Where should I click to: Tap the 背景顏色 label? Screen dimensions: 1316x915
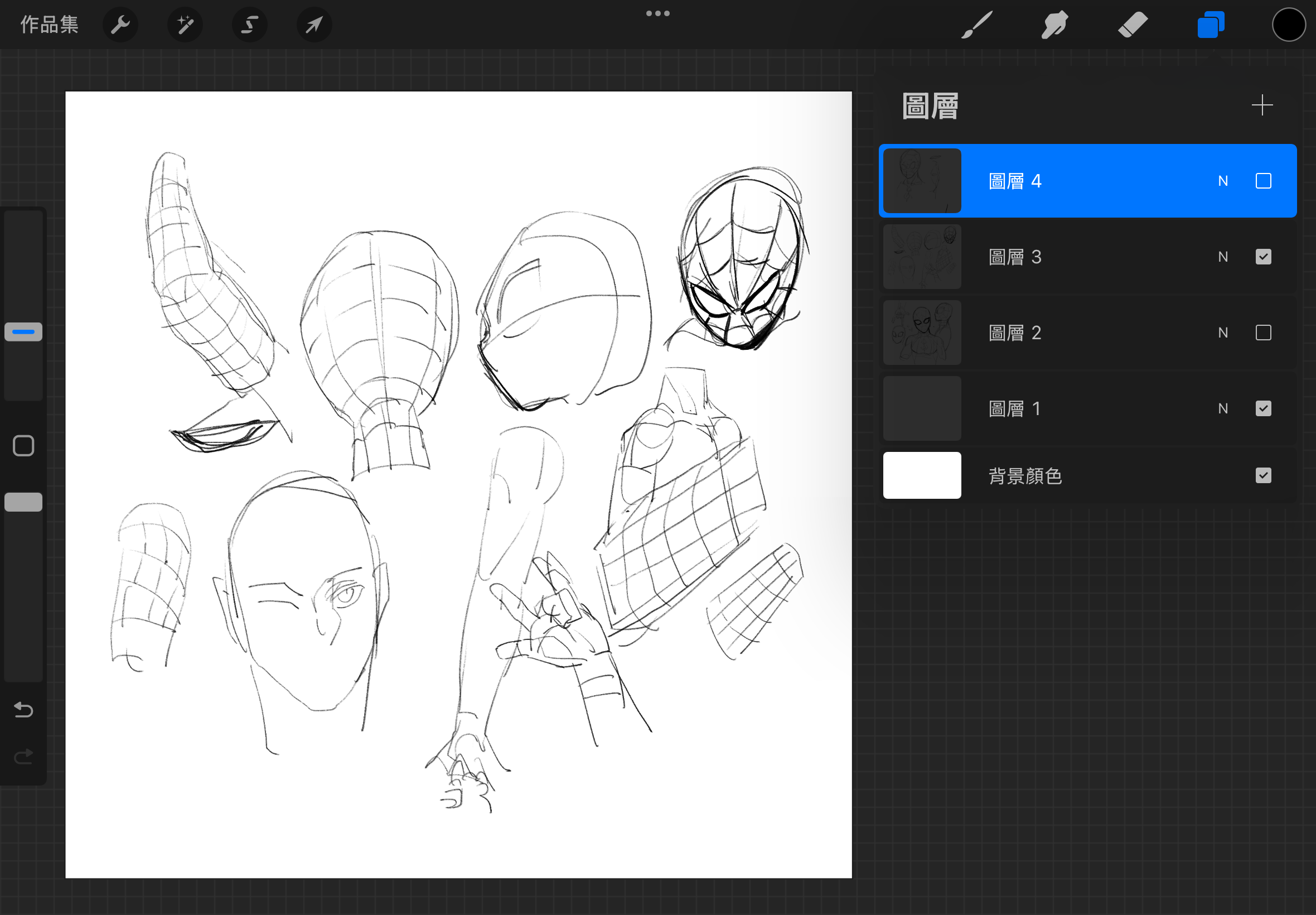(x=1025, y=476)
